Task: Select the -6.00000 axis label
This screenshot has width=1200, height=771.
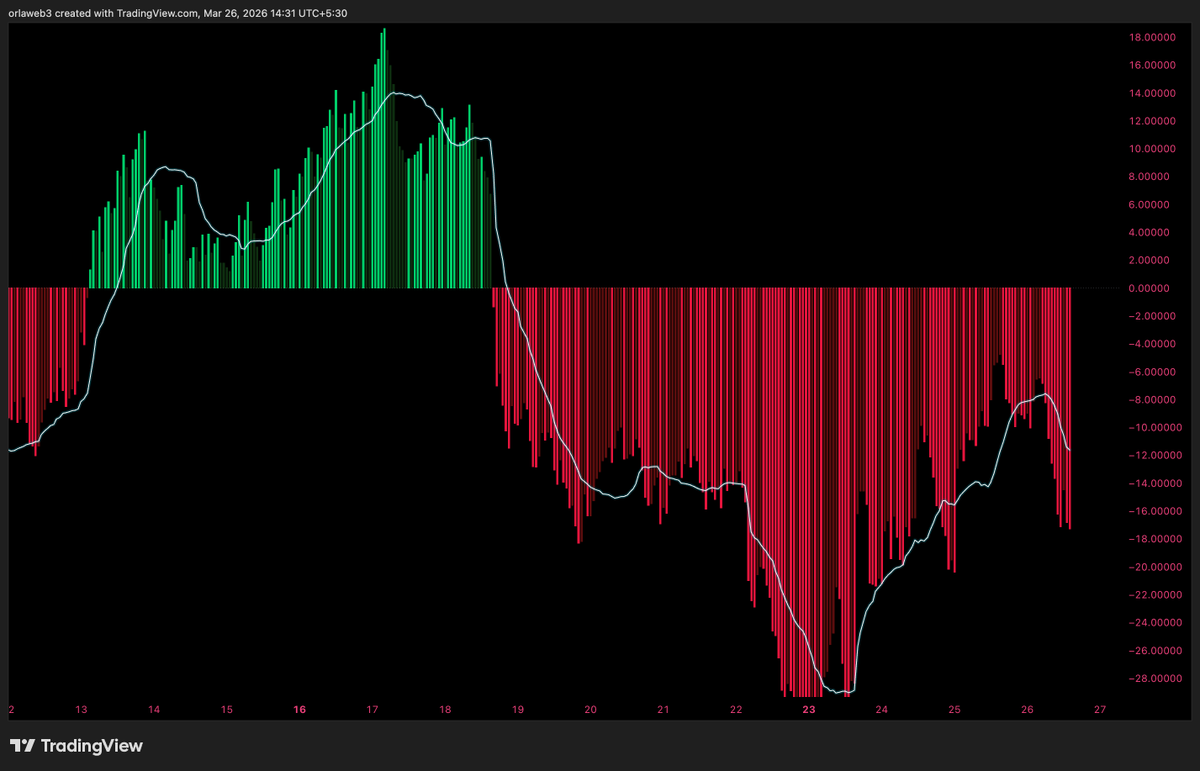Action: pos(1151,373)
